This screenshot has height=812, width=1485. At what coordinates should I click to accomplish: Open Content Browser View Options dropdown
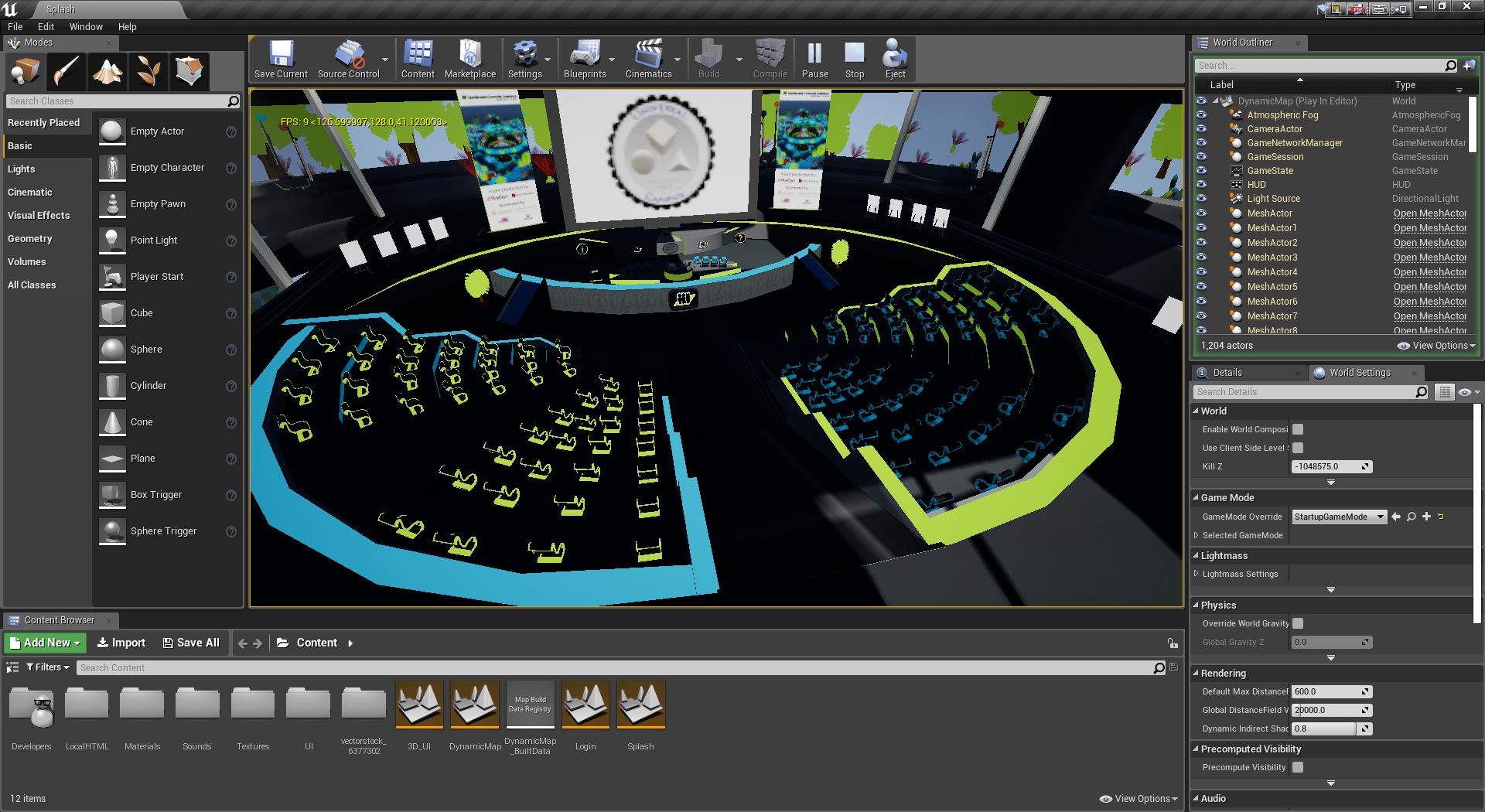[1138, 799]
